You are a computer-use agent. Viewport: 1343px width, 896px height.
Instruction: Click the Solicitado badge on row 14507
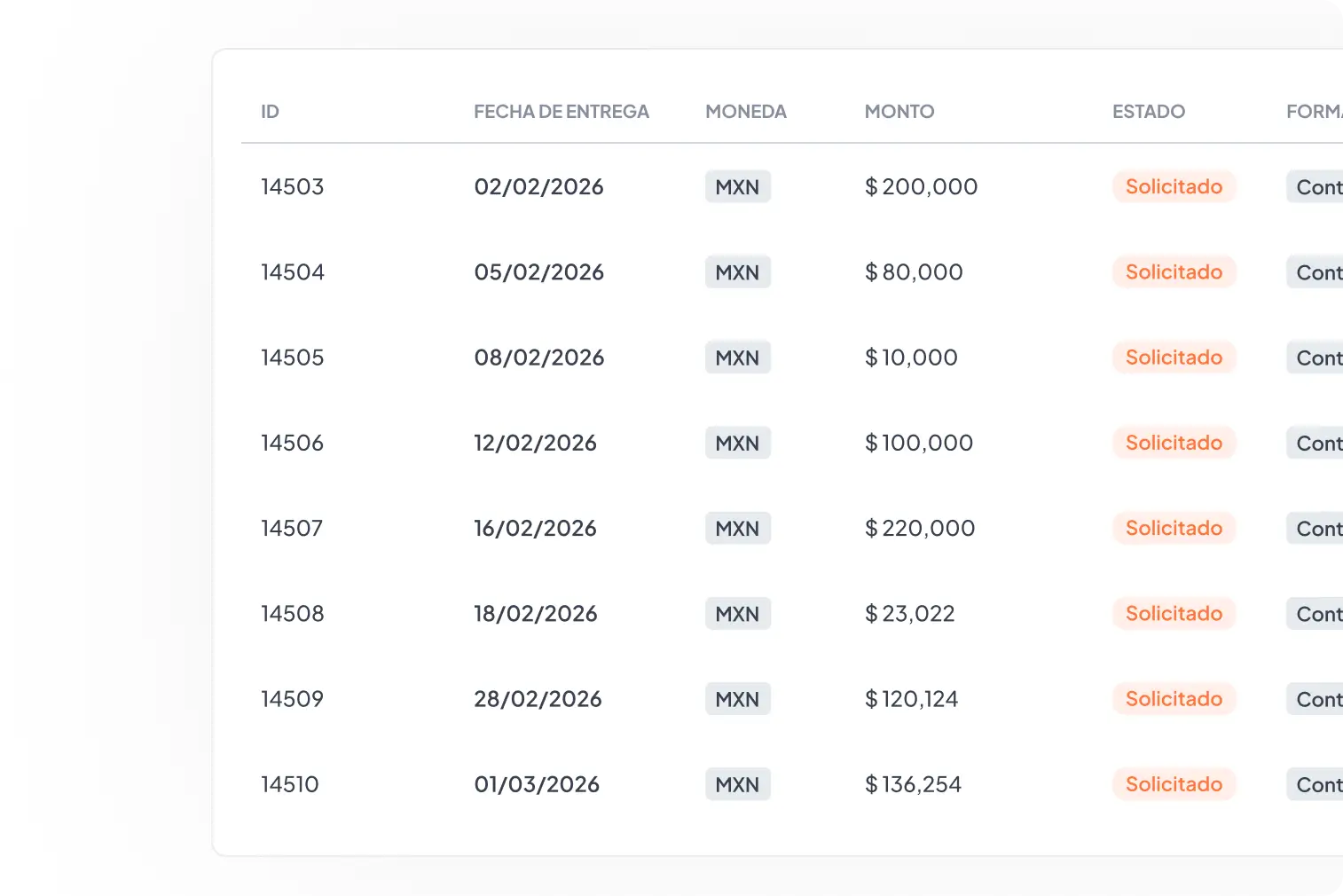tap(1174, 528)
